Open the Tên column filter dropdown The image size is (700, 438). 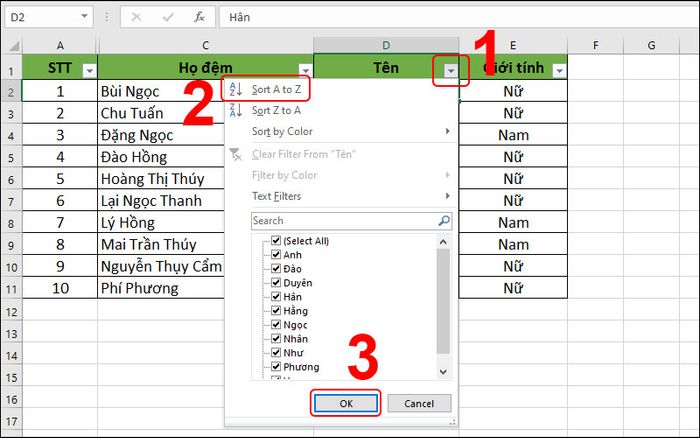tap(451, 71)
